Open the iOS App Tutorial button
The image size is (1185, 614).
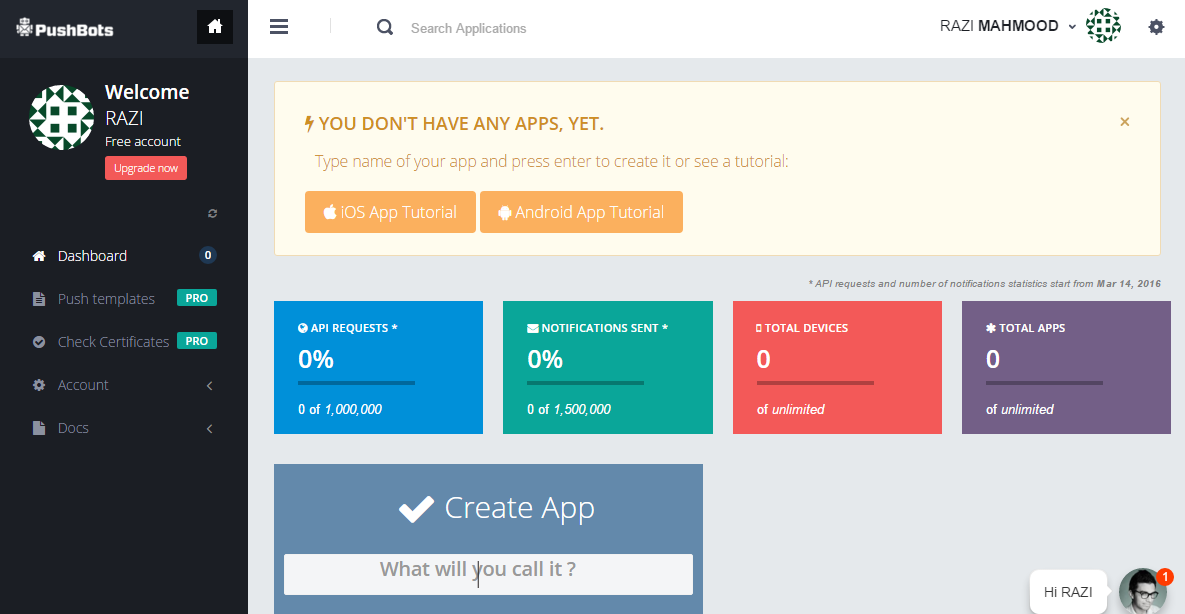pos(390,212)
